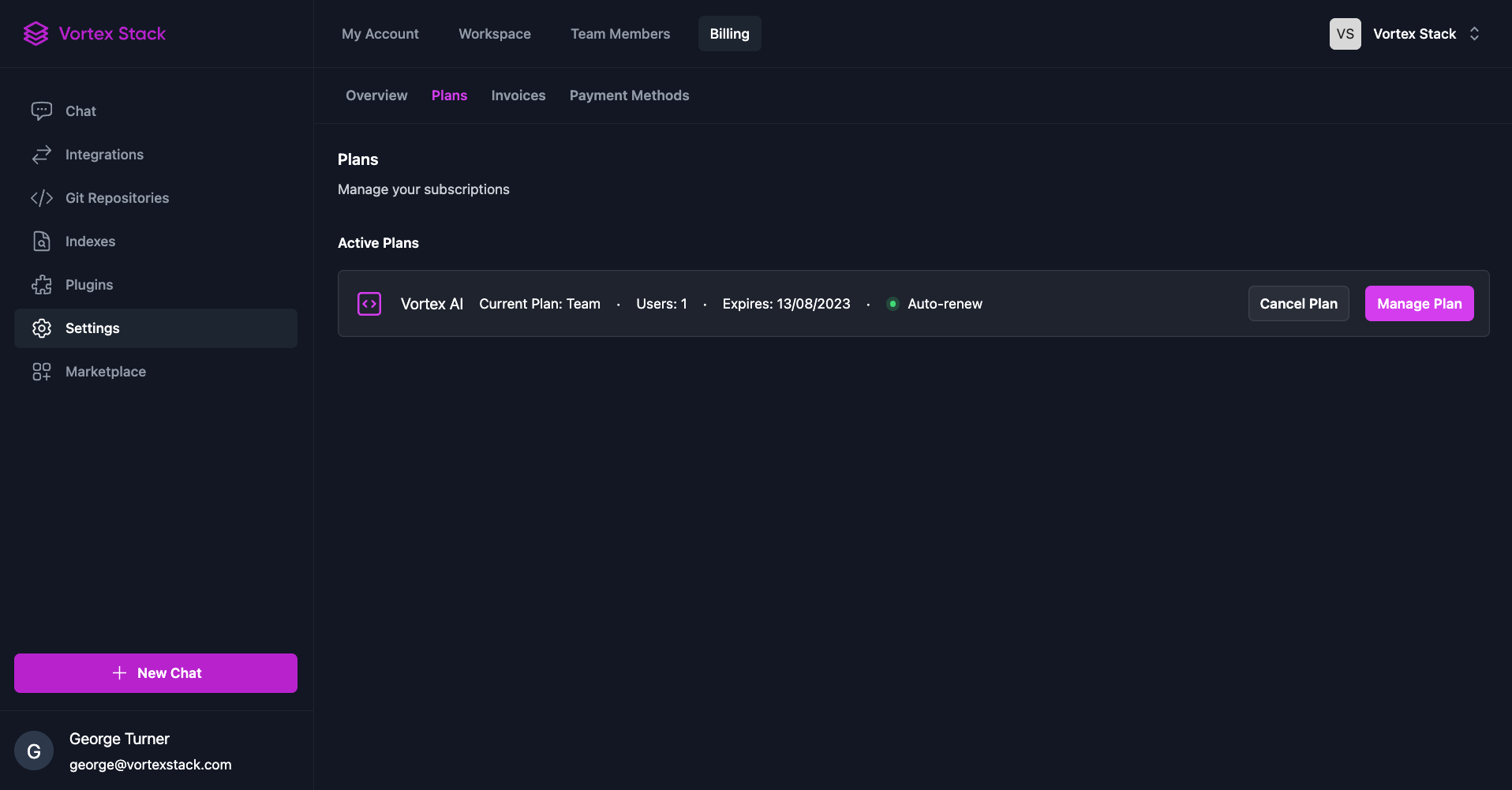Image resolution: width=1512 pixels, height=790 pixels.
Task: Open the Indexes sidebar item
Action: 155,241
